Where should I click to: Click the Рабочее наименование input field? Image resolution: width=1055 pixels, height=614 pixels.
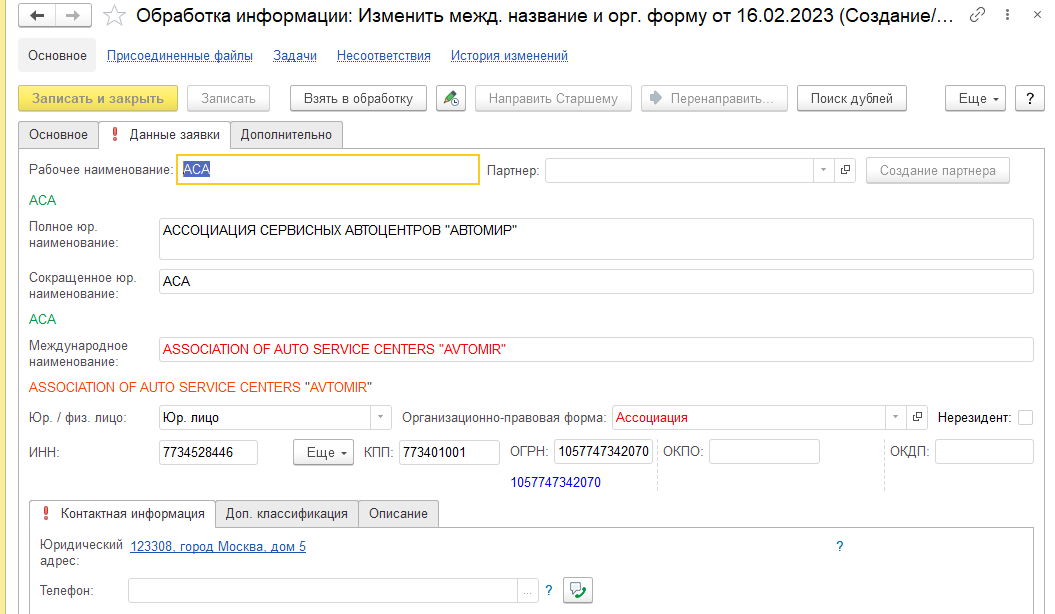click(328, 169)
